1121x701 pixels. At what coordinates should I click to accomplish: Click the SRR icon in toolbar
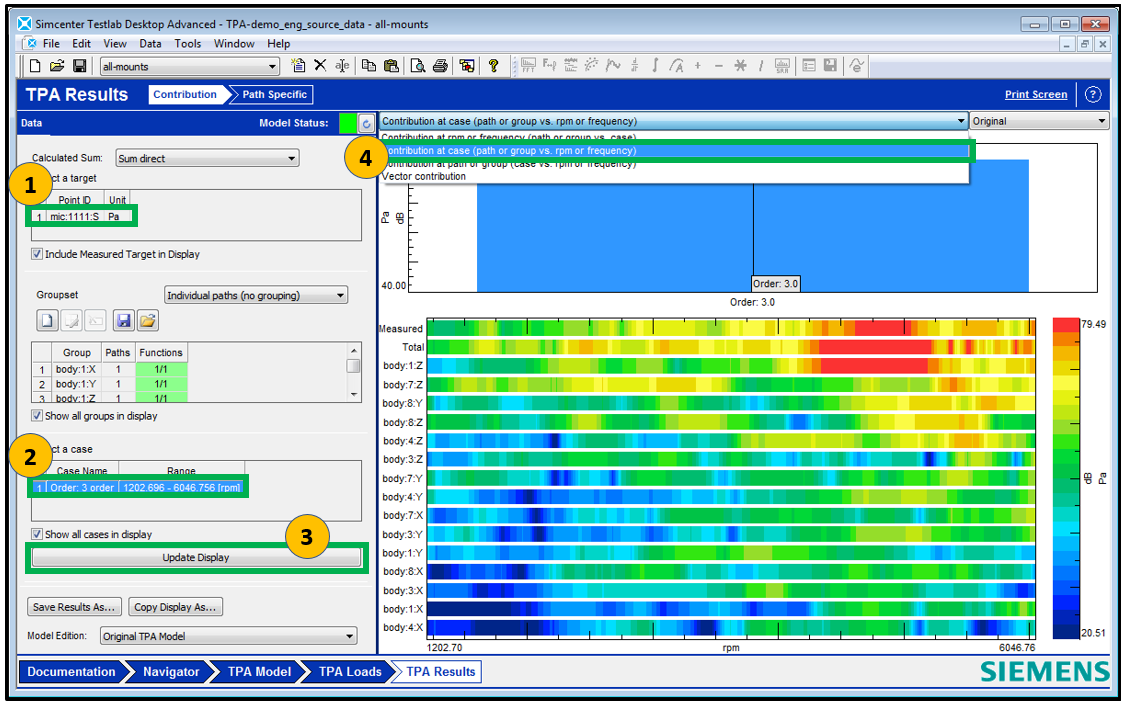point(783,66)
